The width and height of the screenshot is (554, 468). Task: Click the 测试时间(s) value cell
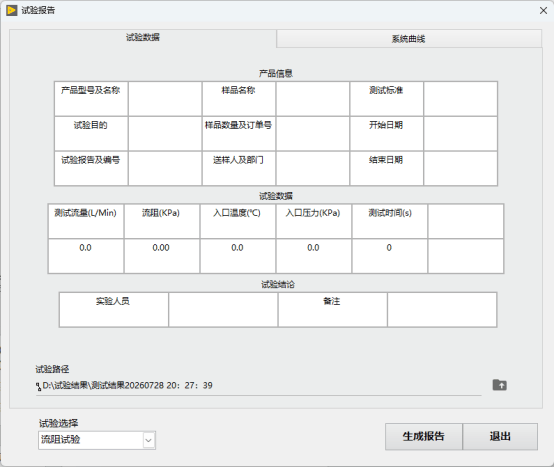point(389,256)
